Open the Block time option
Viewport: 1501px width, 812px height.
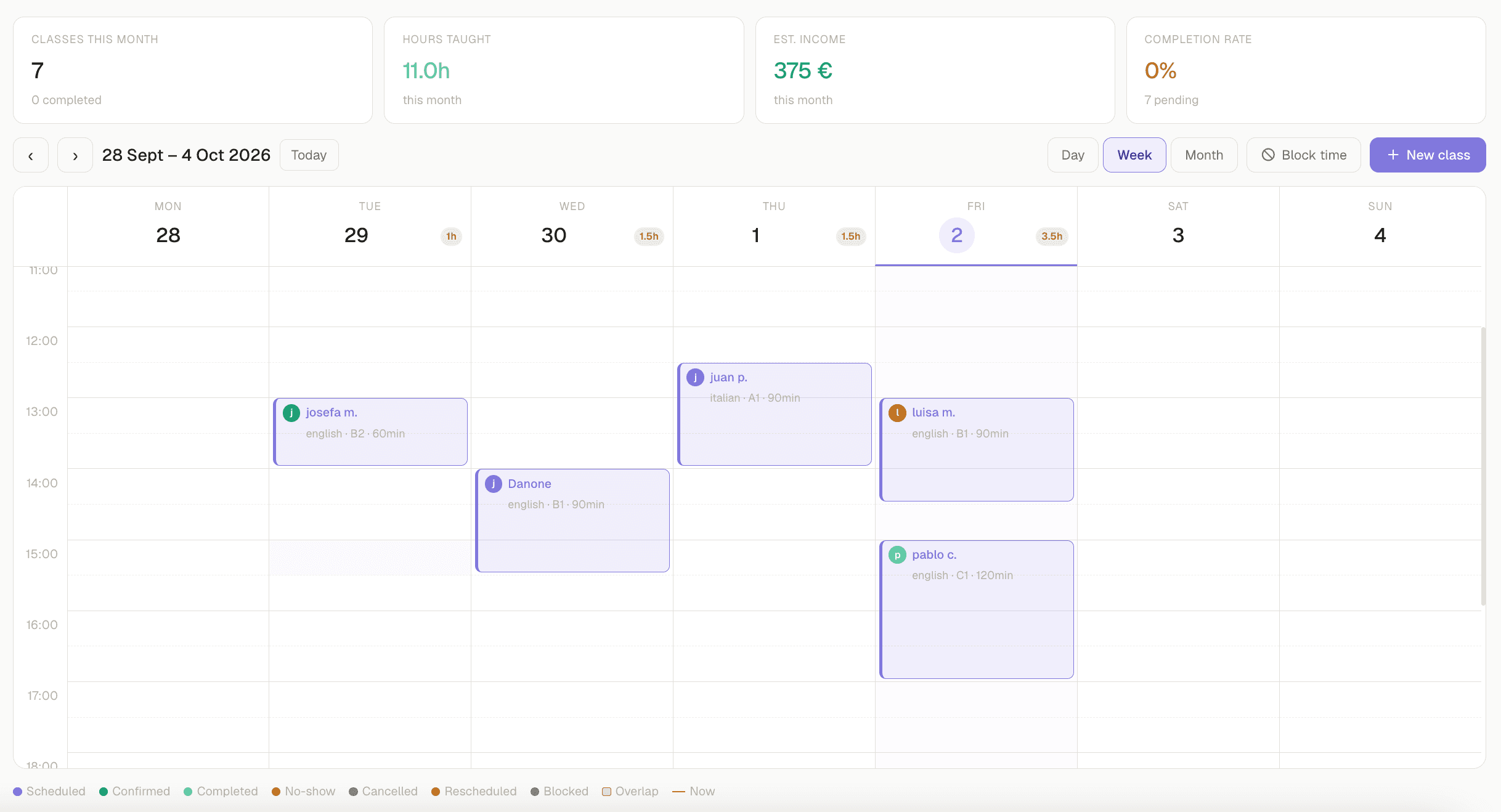[1304, 155]
